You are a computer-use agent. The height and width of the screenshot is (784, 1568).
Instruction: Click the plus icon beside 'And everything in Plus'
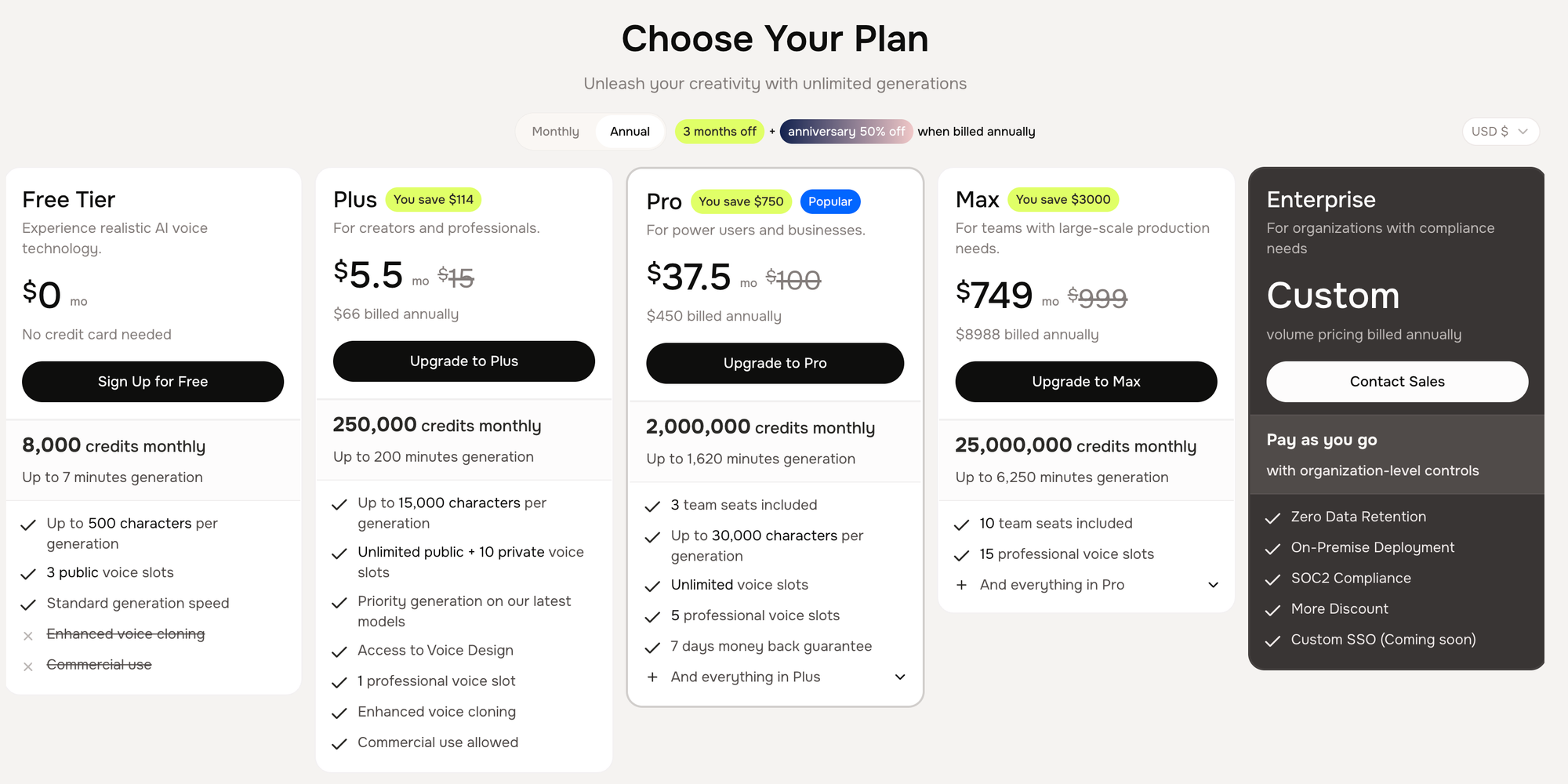point(652,677)
